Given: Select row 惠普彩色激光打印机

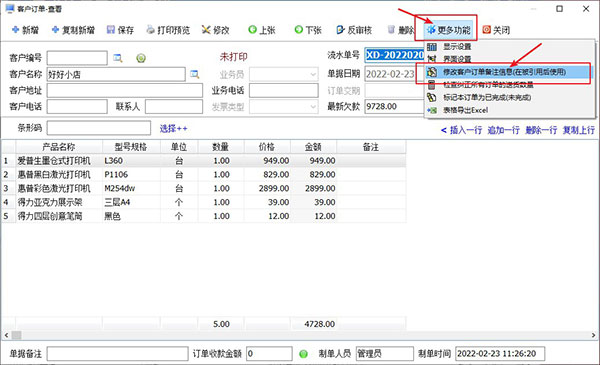Looking at the screenshot, I should tap(204, 188).
